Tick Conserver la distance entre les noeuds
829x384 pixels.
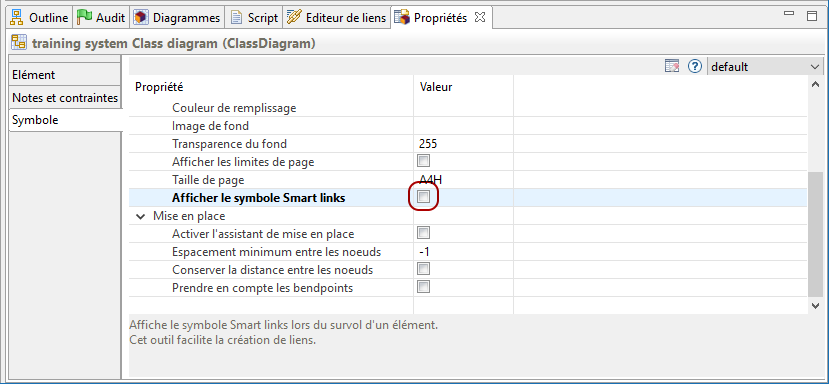pyautogui.click(x=423, y=269)
